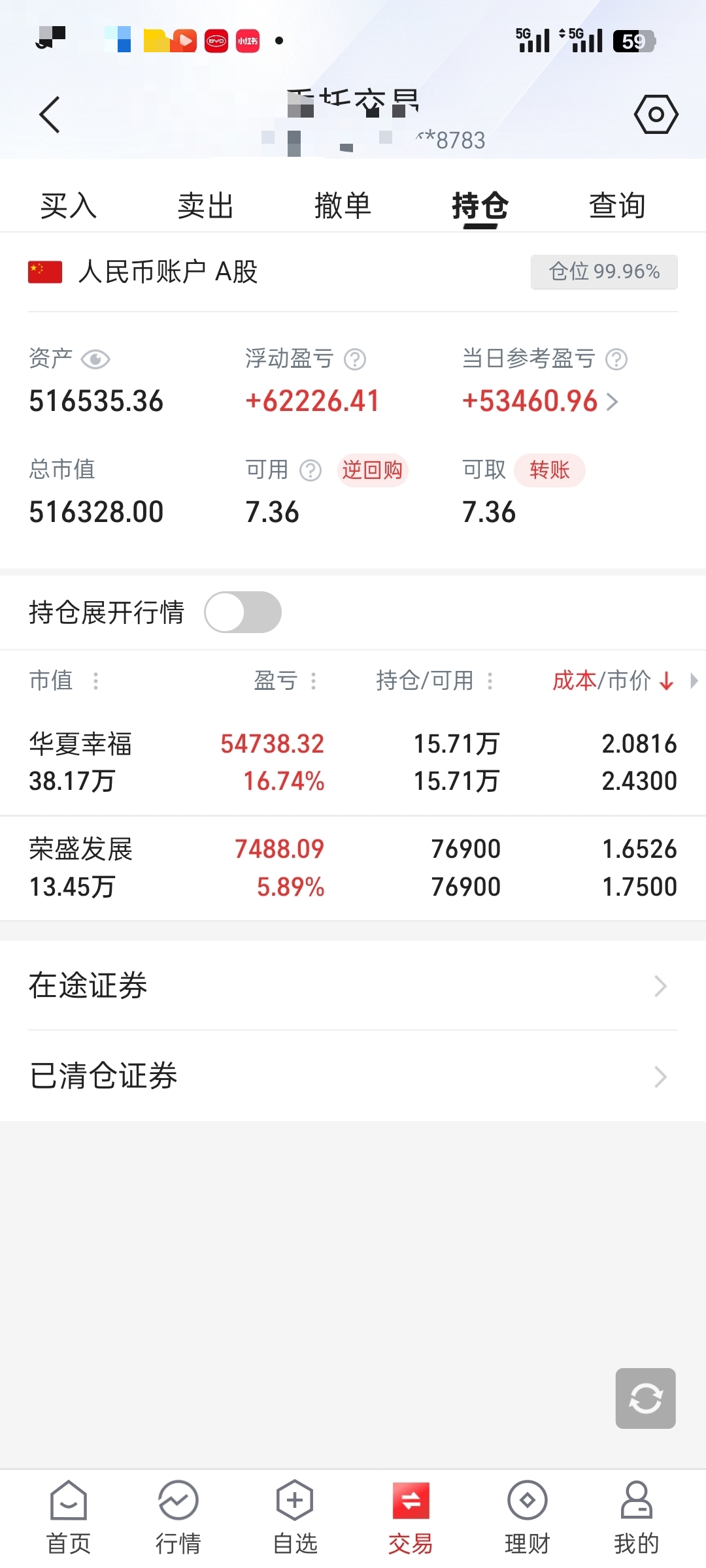Switch to the 买入 tab
706x1568 pixels.
(69, 206)
